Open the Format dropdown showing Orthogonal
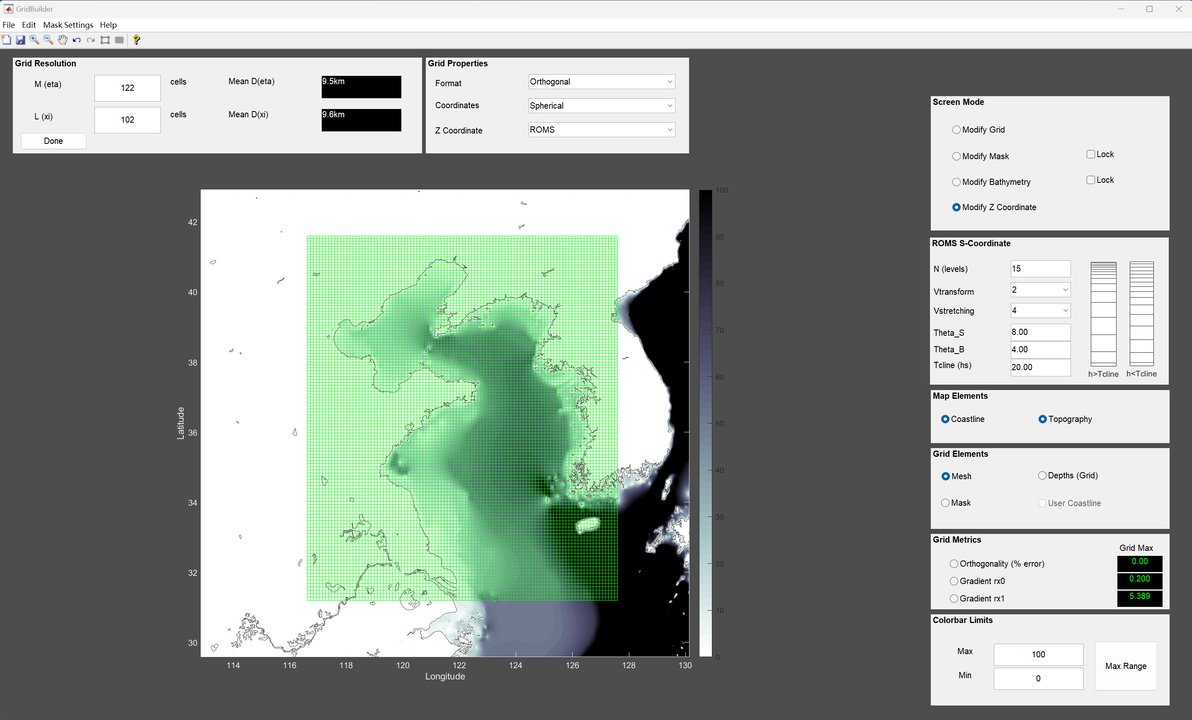The height and width of the screenshot is (720, 1192). (x=601, y=82)
